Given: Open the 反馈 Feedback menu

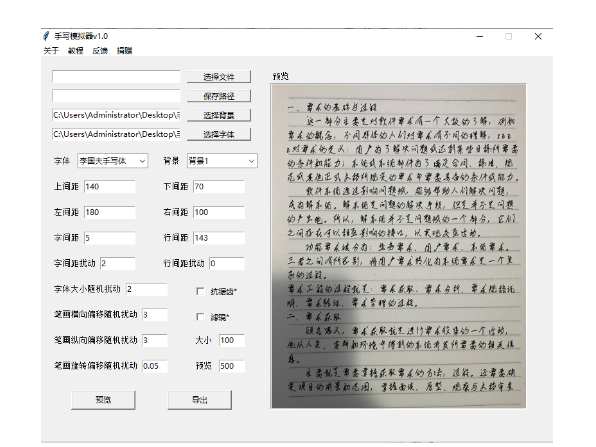Looking at the screenshot, I should 100,51.
